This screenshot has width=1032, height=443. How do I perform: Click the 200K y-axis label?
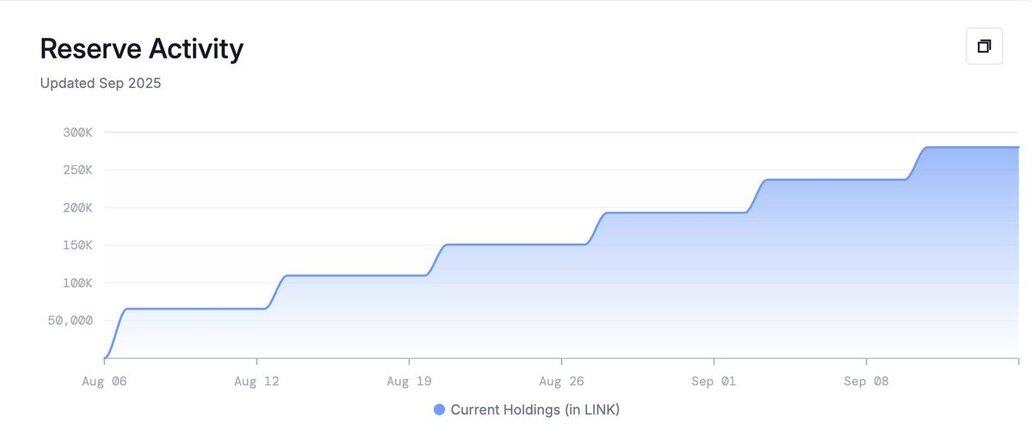(x=78, y=208)
